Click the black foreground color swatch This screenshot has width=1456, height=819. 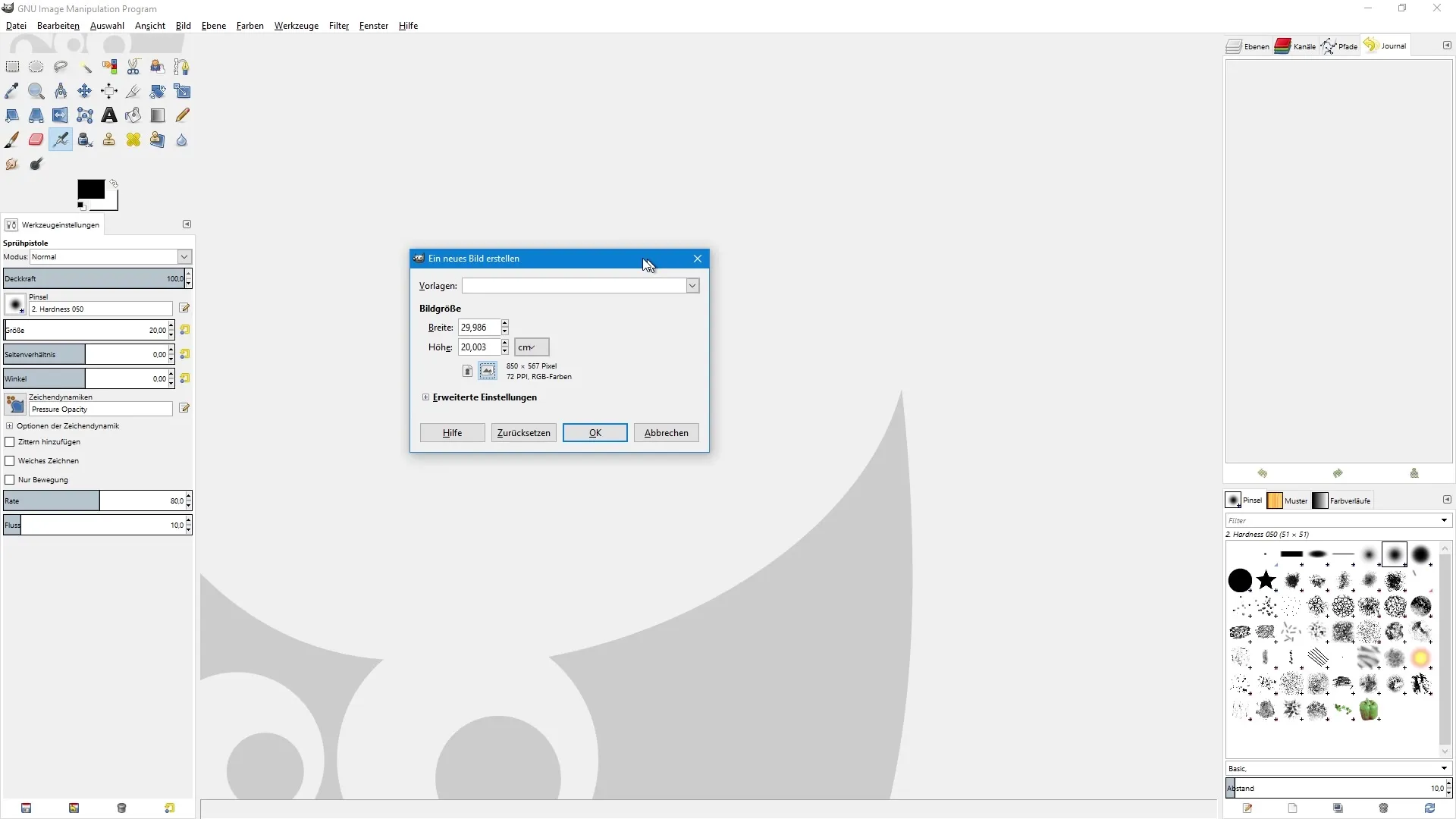[91, 190]
